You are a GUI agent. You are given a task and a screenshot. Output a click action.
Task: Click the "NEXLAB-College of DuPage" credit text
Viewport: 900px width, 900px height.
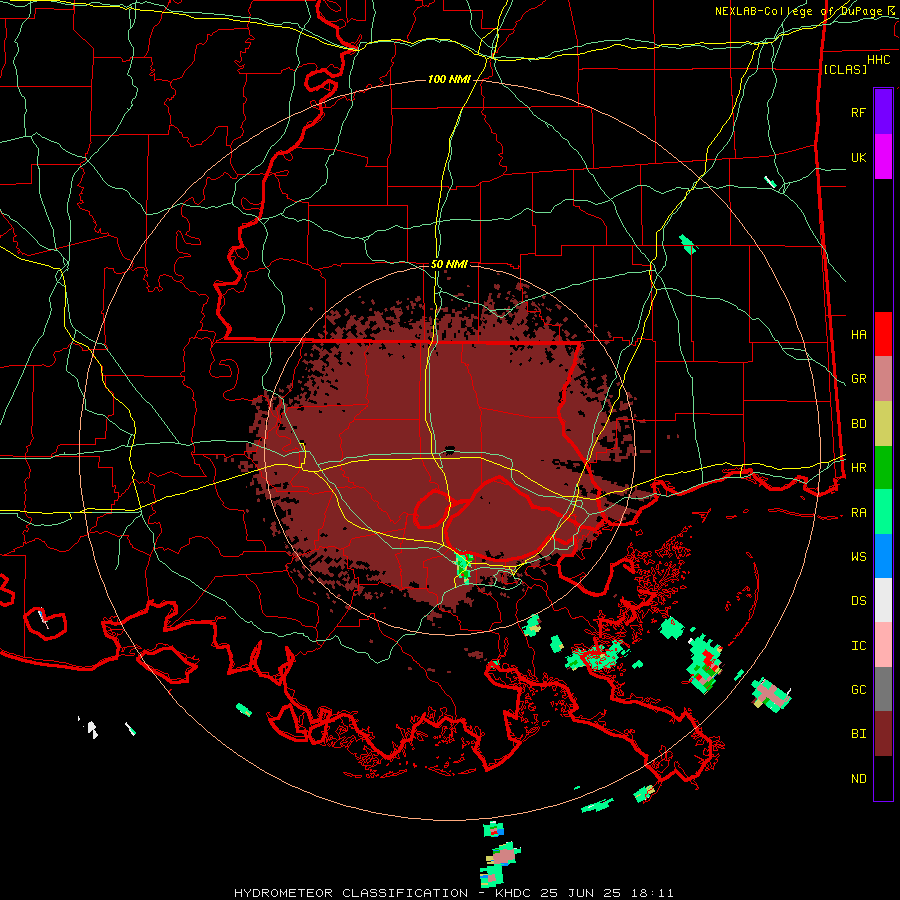(x=798, y=11)
